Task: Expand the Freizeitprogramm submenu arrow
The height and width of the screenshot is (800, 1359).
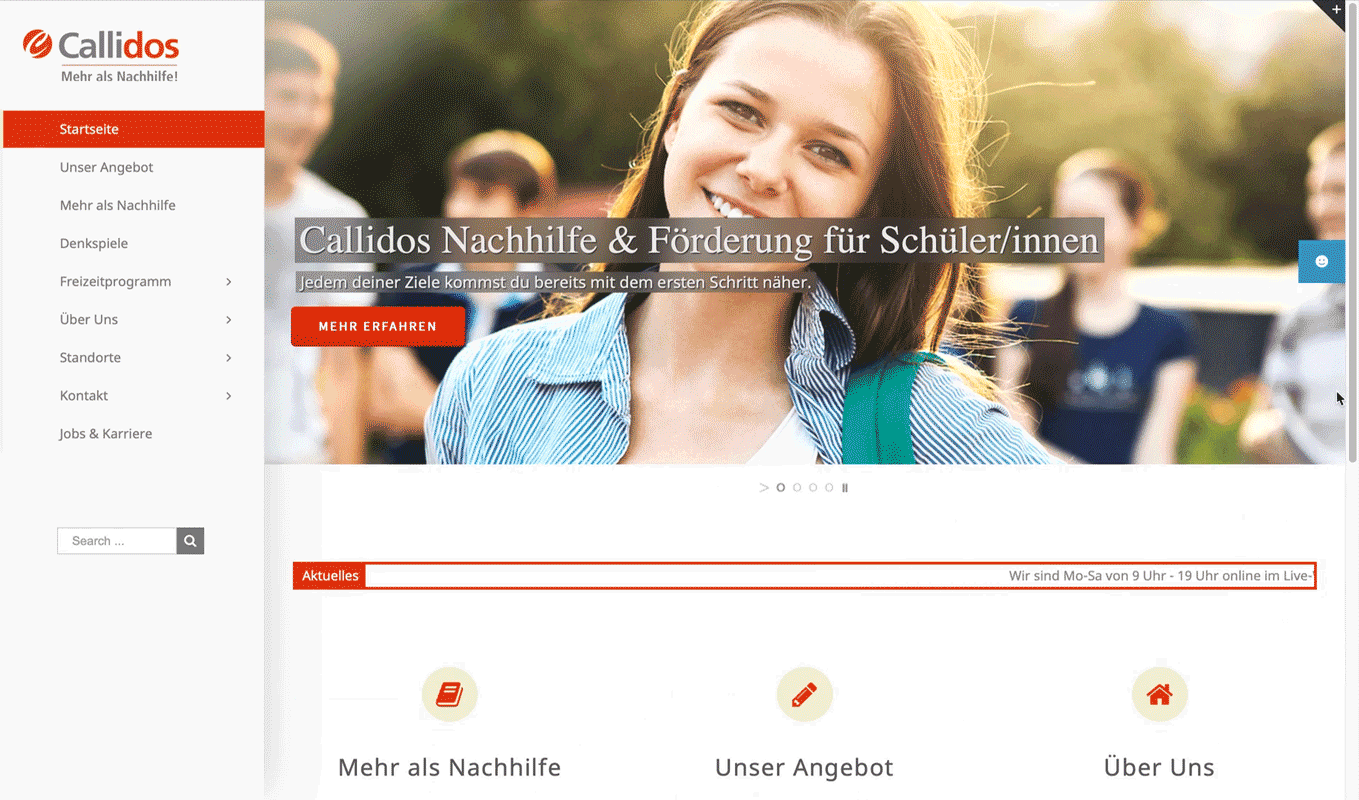Action: (x=229, y=282)
